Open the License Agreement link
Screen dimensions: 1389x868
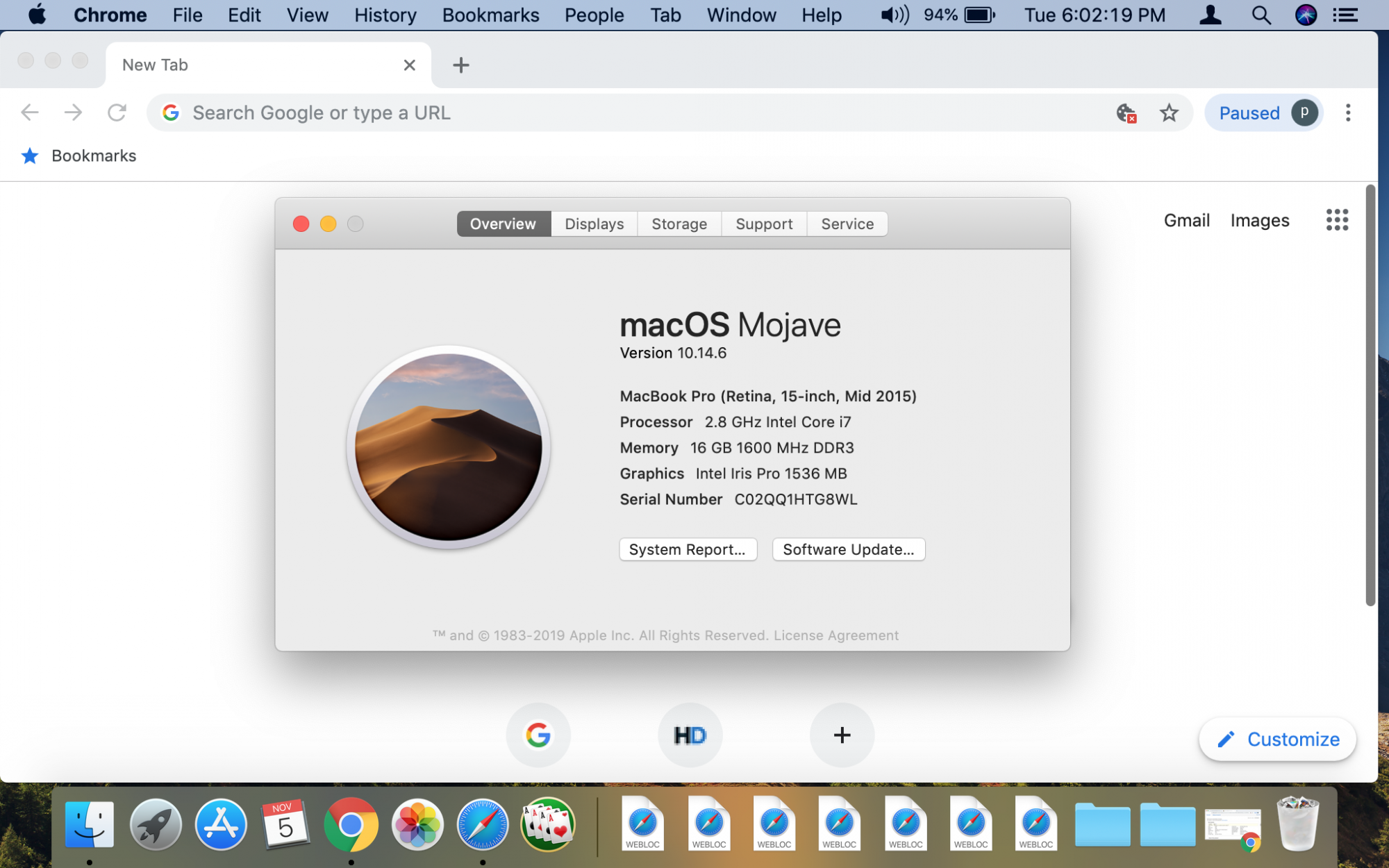835,635
